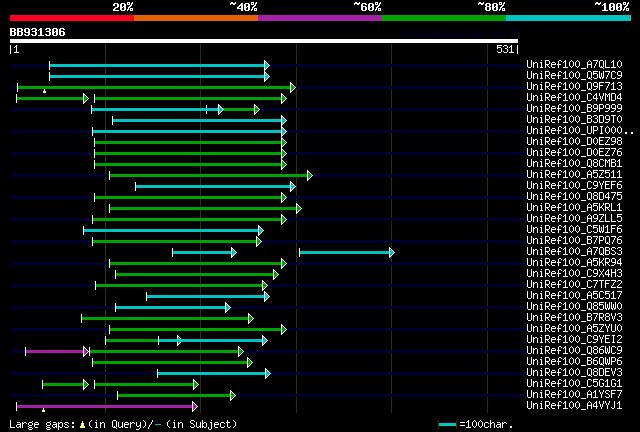The image size is (640, 432).
Task: Click the cyan alignment bar in the C5W1F6 row
Action: pos(173,231)
